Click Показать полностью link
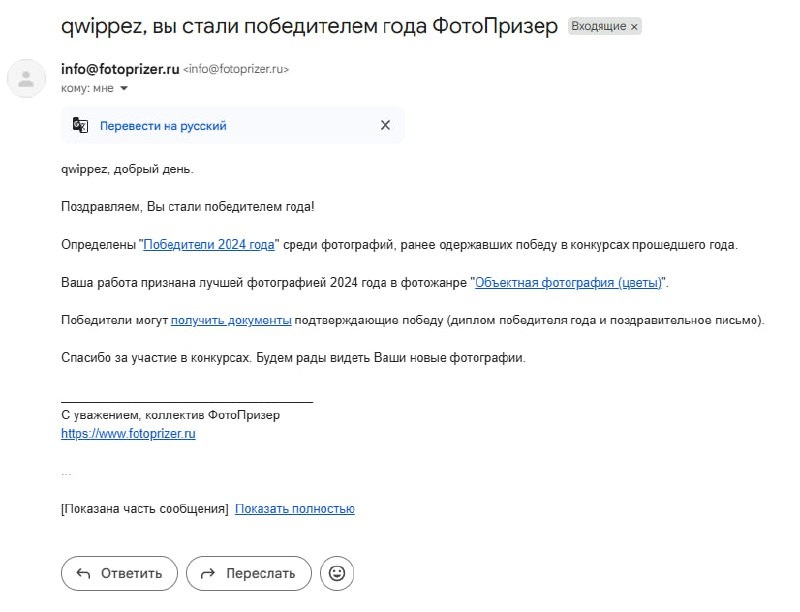 coord(294,509)
